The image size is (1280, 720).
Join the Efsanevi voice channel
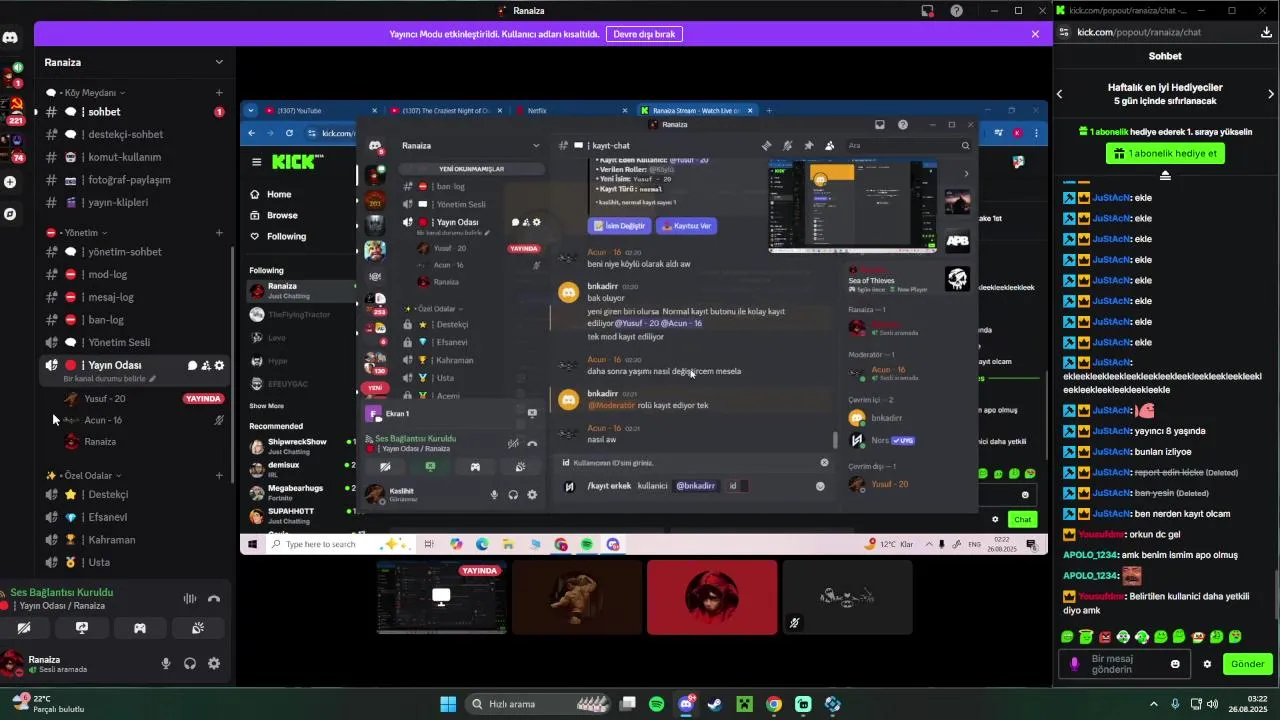click(x=134, y=517)
